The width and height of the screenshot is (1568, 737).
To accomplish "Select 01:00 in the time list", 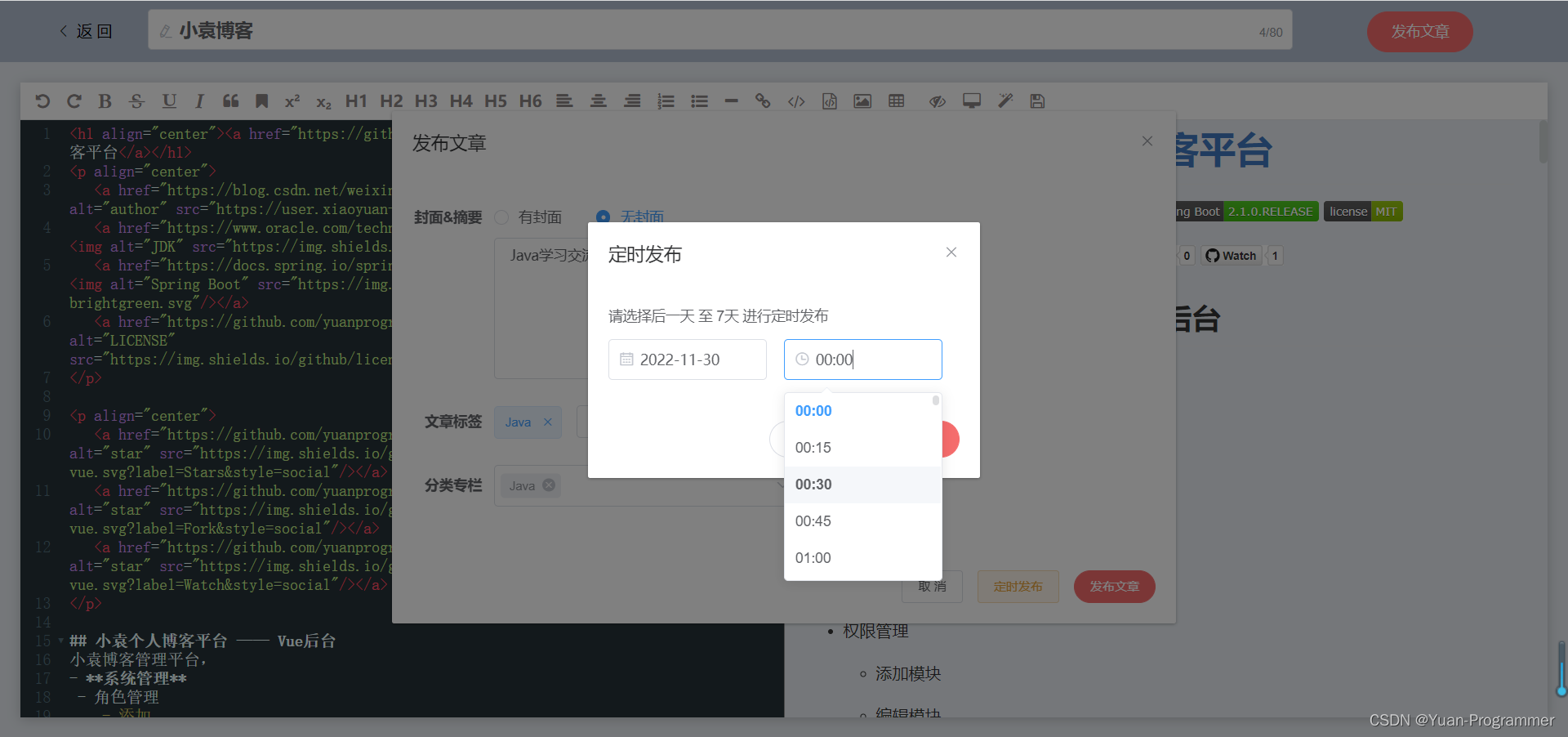I will pyautogui.click(x=862, y=558).
